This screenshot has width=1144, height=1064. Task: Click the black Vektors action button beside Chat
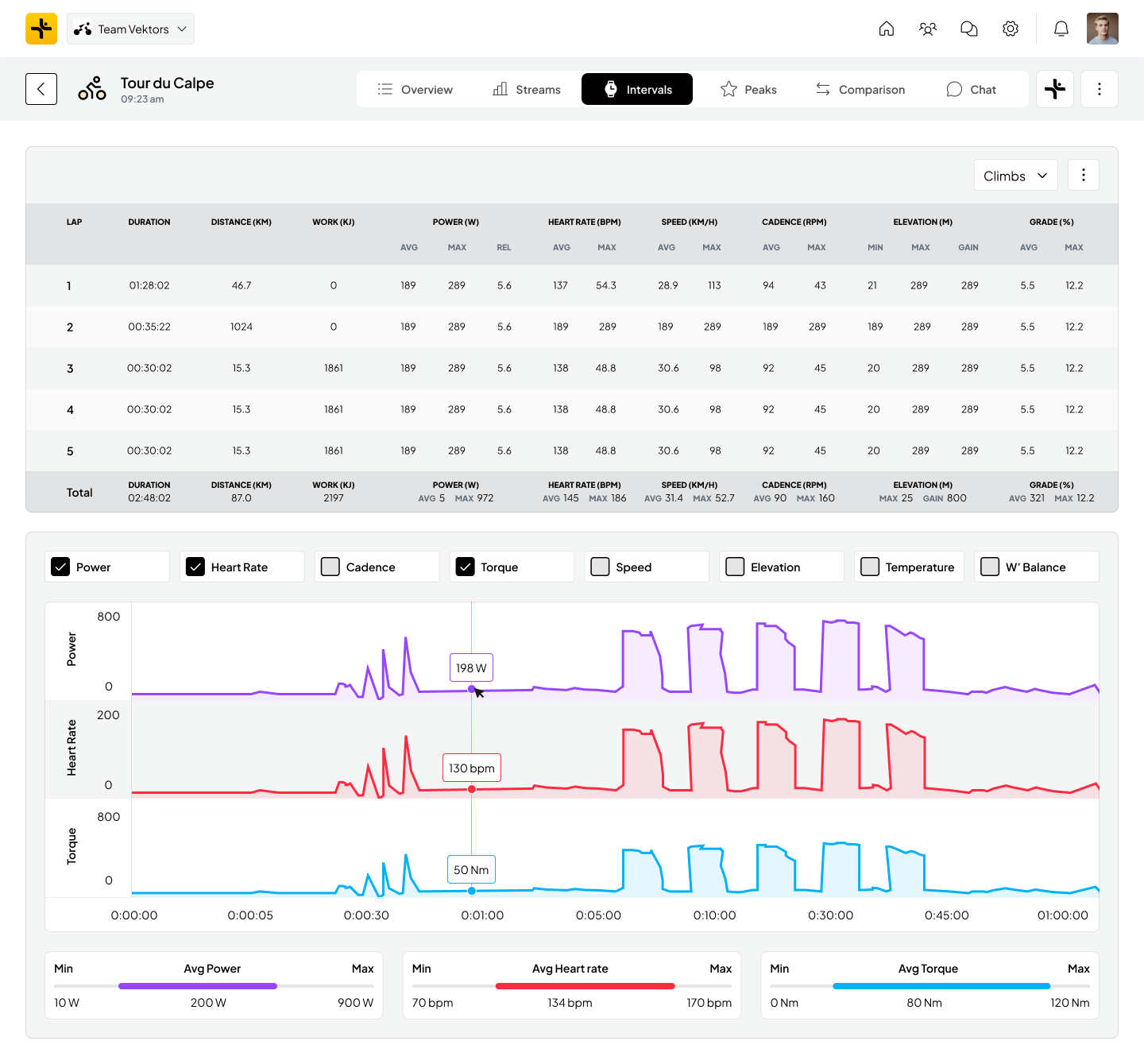1055,89
